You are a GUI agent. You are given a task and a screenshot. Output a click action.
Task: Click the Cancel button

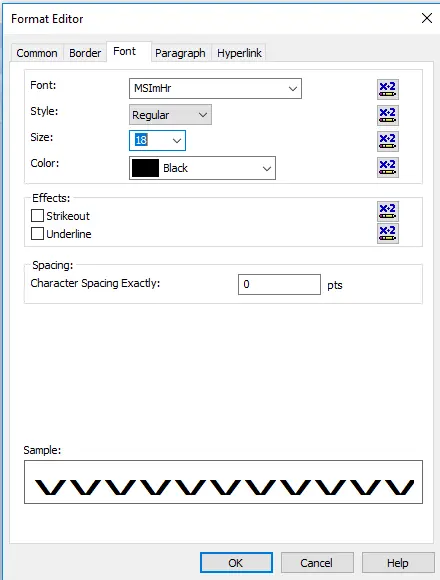[x=317, y=563]
